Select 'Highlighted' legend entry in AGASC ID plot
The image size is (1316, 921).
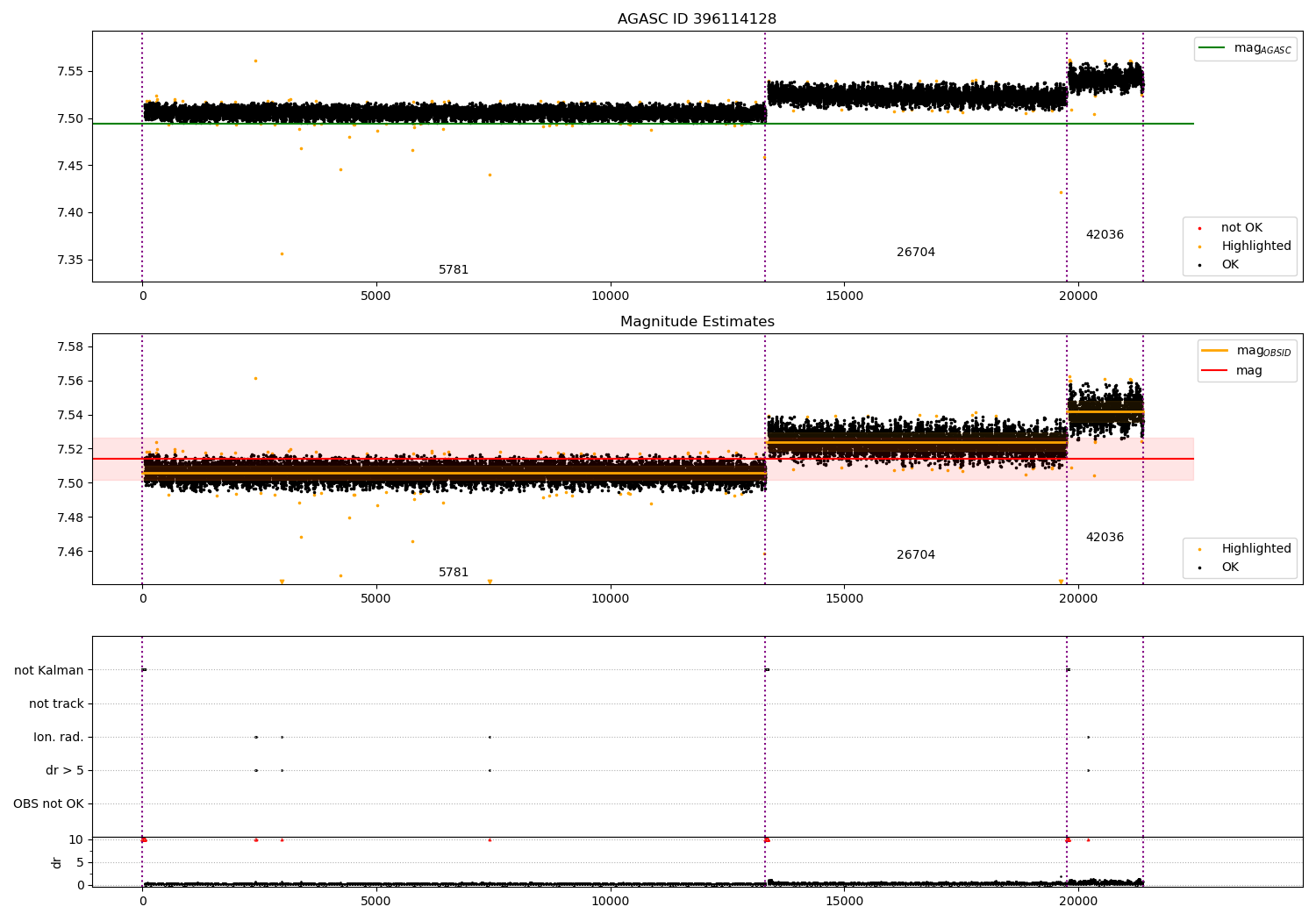(x=1255, y=246)
